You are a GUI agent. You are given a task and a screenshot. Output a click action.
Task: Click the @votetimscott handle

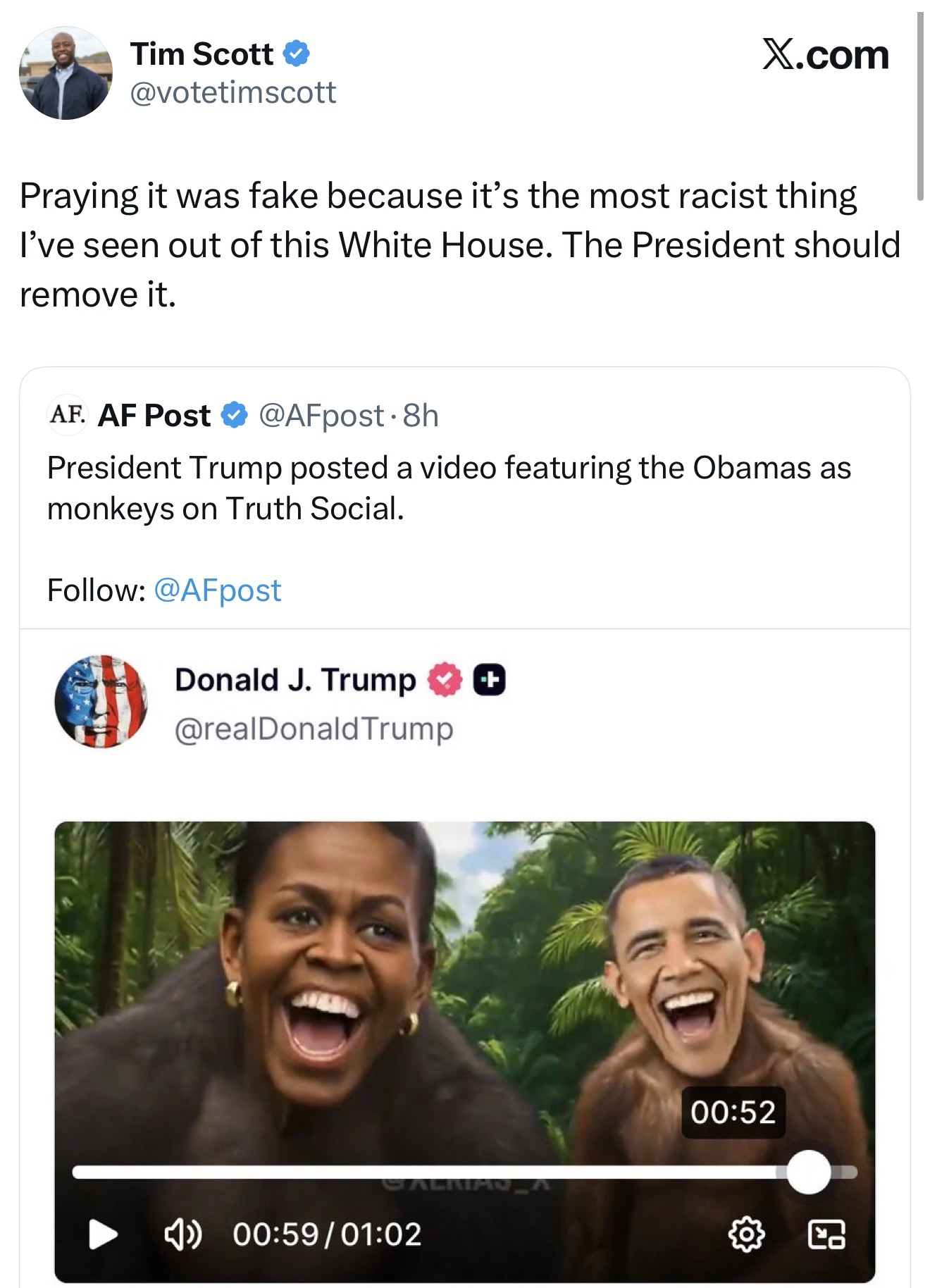click(x=233, y=92)
